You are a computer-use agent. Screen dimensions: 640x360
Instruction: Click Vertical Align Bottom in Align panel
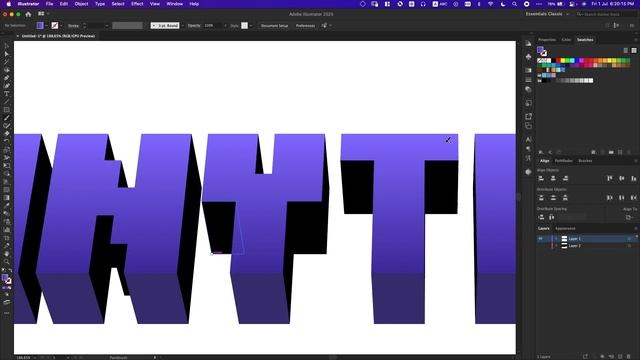click(x=633, y=178)
